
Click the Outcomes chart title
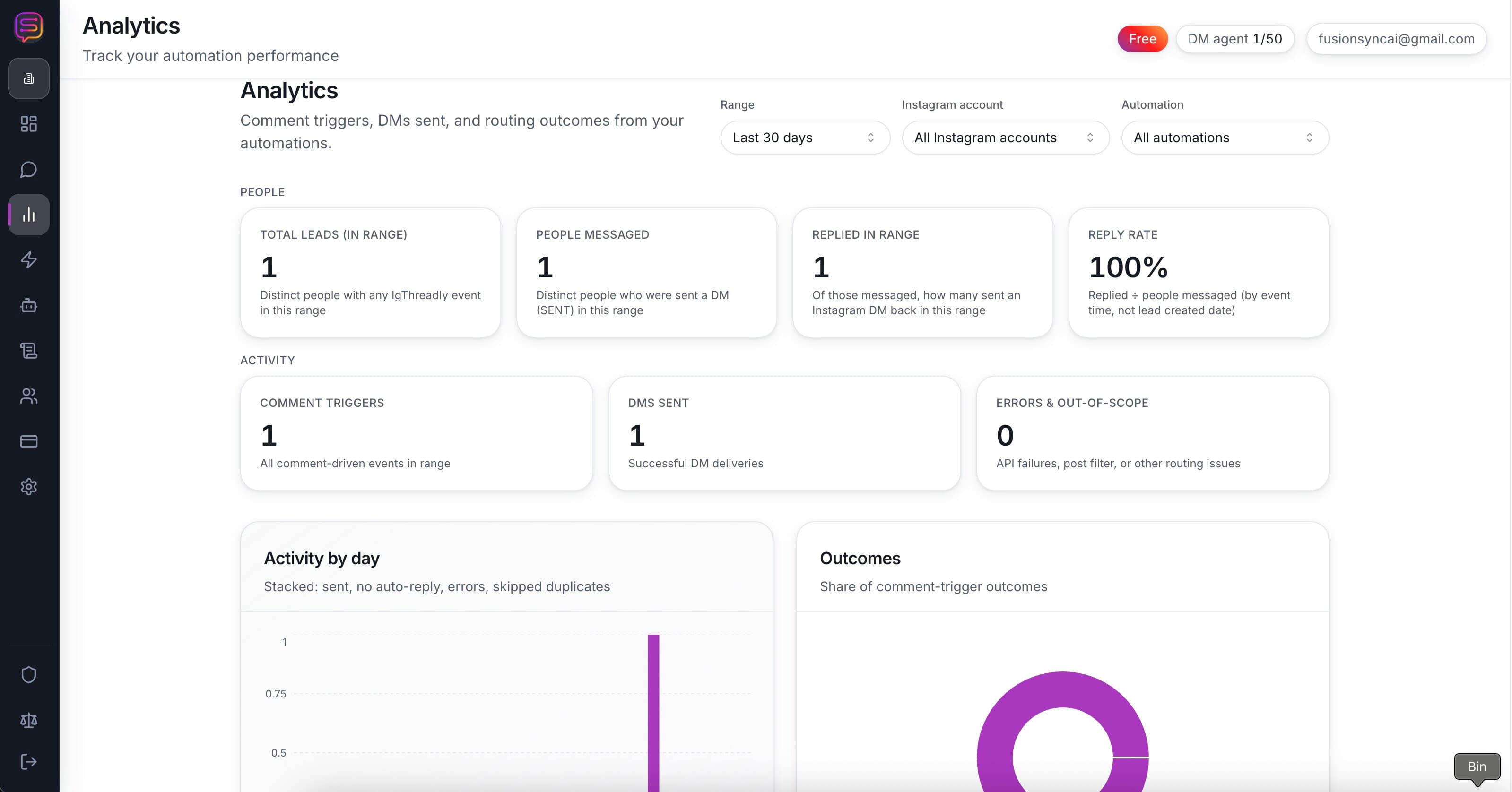[860, 559]
